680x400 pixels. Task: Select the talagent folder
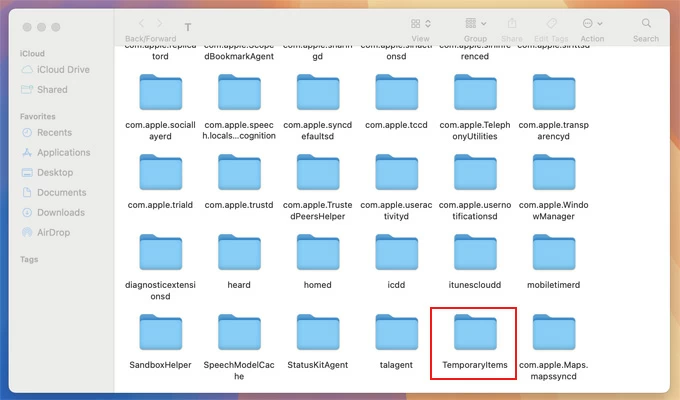(x=396, y=334)
